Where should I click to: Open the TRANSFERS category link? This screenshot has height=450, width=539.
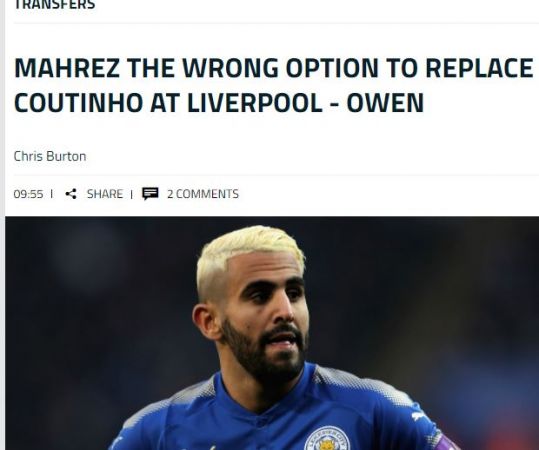pos(54,5)
